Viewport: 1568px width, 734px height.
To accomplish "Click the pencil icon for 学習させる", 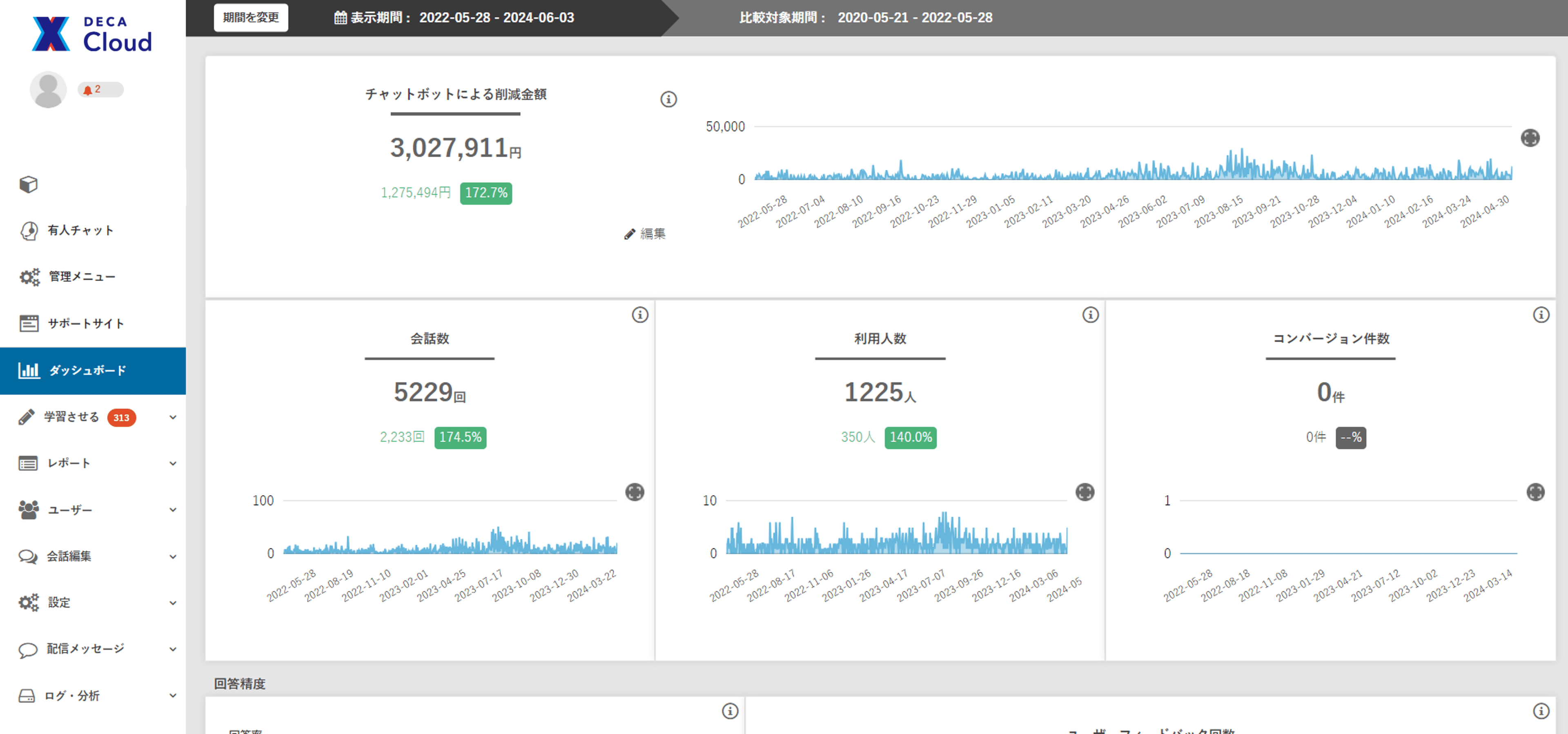I will 27,417.
